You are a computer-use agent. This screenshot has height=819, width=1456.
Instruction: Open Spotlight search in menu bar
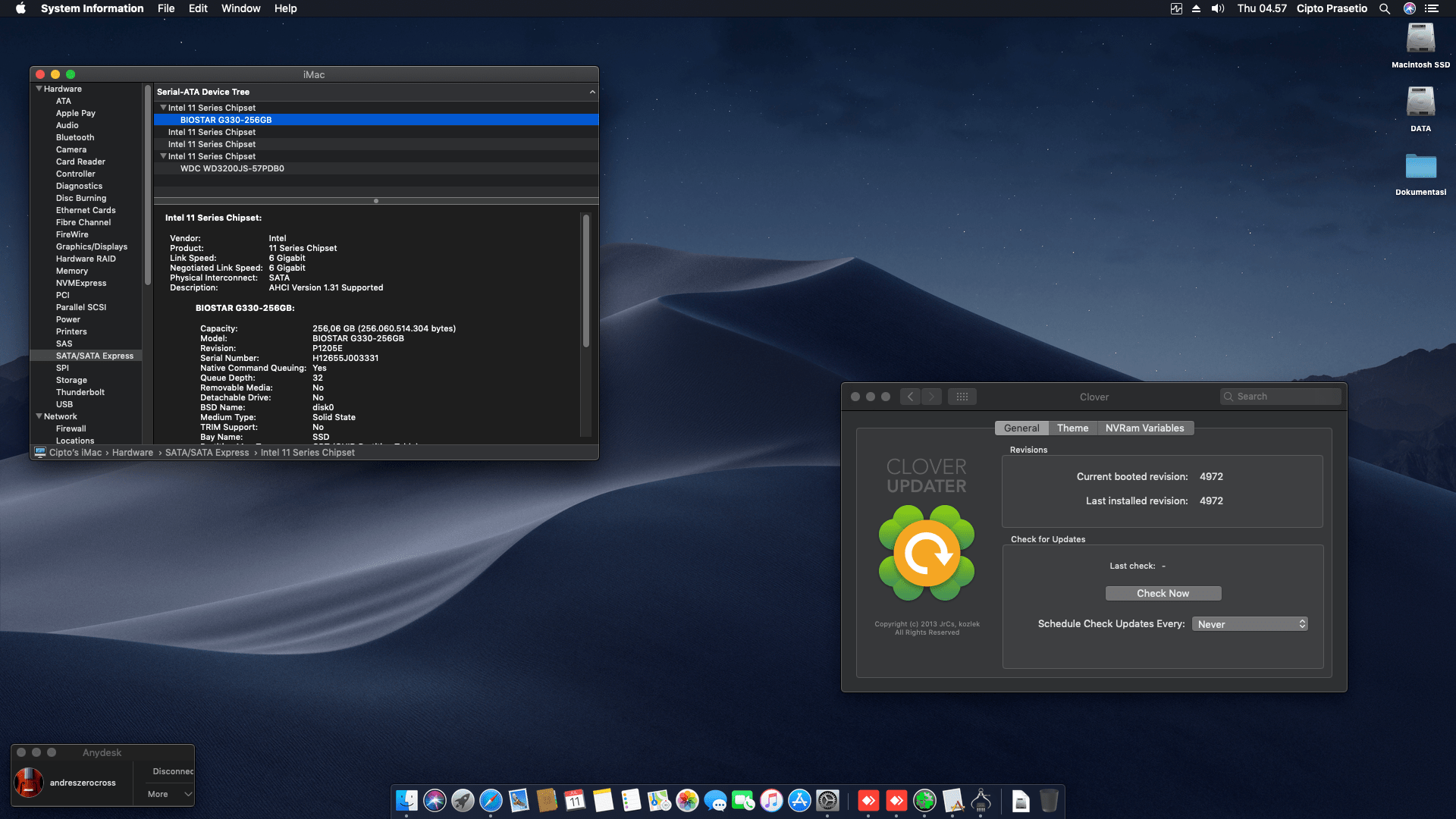[x=1384, y=8]
